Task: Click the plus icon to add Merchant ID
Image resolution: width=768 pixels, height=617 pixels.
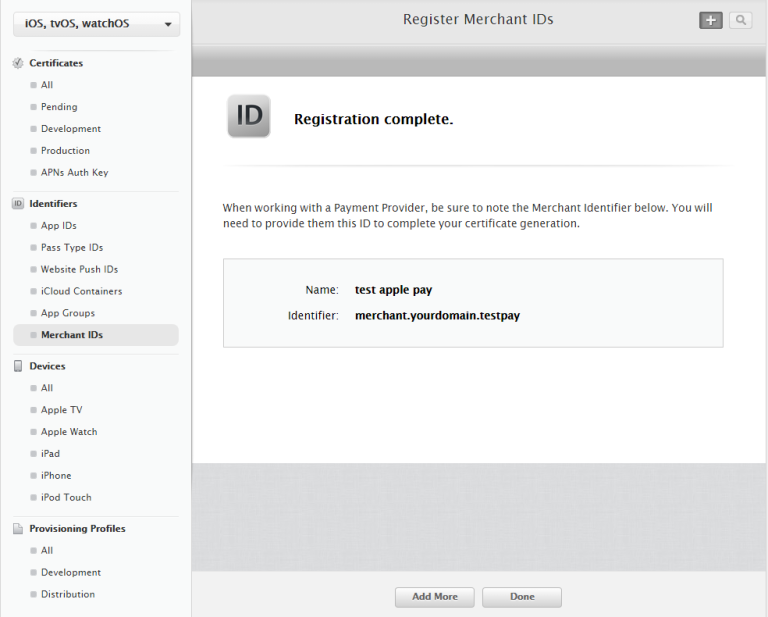Action: 710,20
